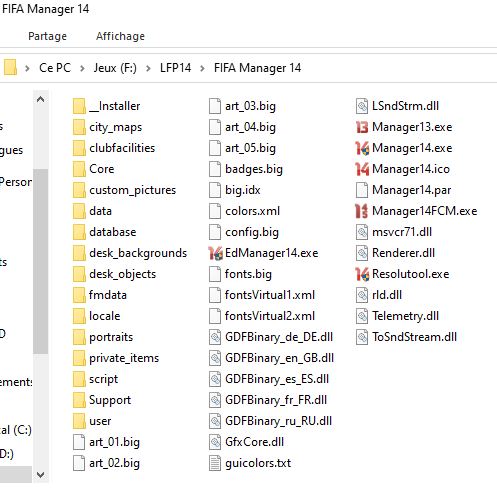Viewport: 497px width, 491px height.
Task: Click the portraits folder icon
Action: pyautogui.click(x=79, y=337)
